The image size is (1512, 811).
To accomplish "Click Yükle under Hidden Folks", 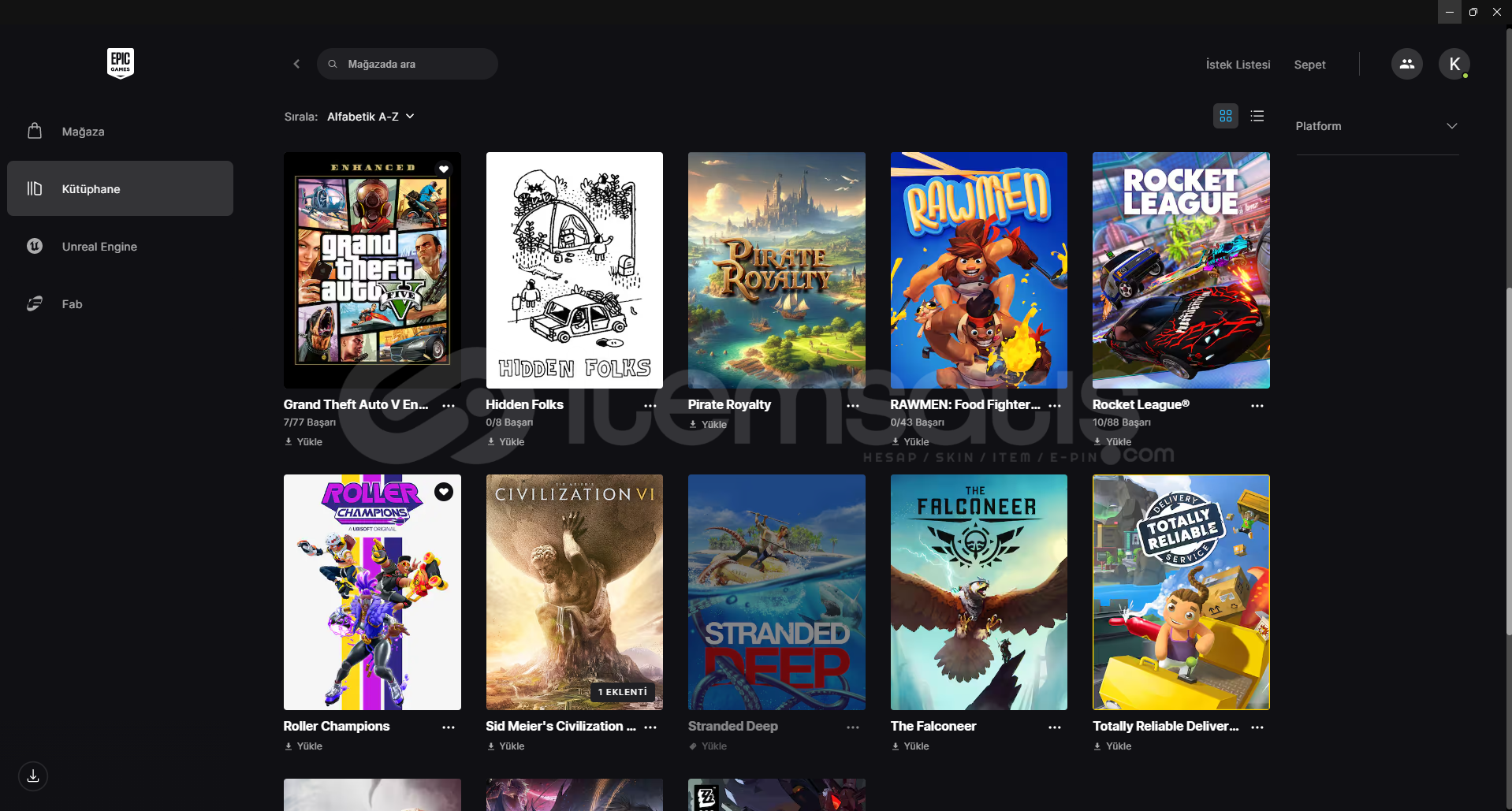I will (x=506, y=442).
